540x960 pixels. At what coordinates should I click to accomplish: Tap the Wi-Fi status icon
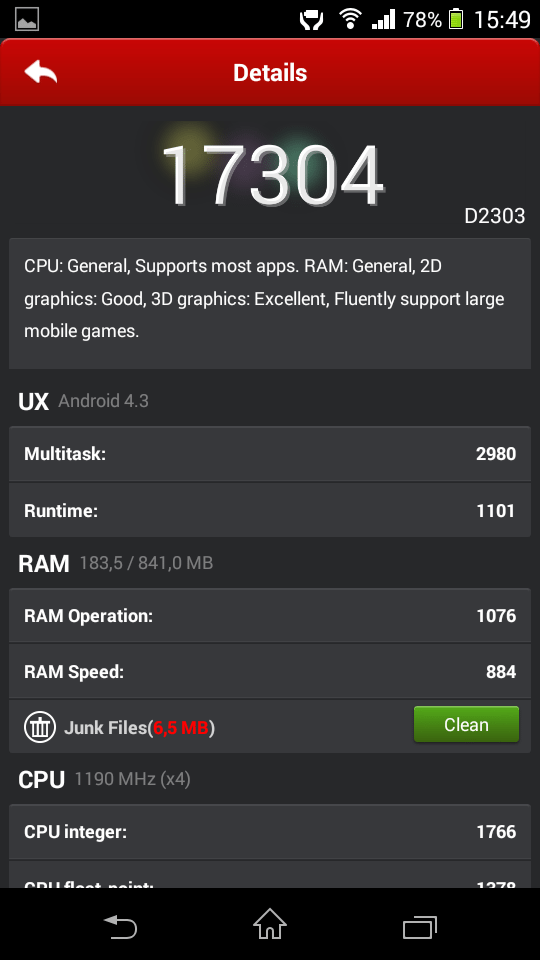pos(350,19)
